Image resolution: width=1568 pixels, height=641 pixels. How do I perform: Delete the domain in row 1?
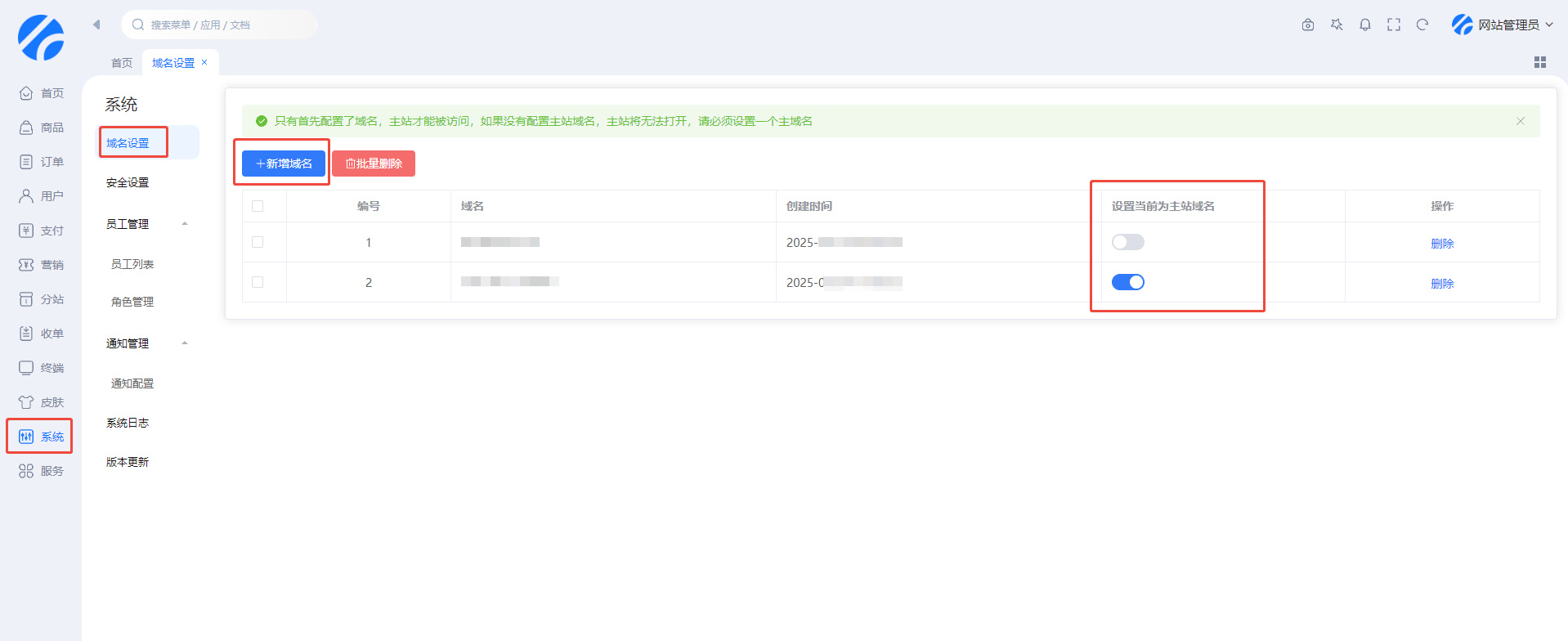[1442, 244]
